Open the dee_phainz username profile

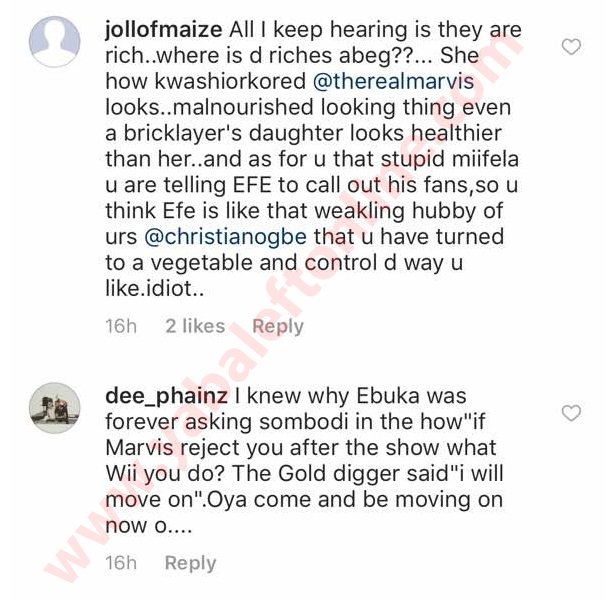pyautogui.click(x=166, y=397)
